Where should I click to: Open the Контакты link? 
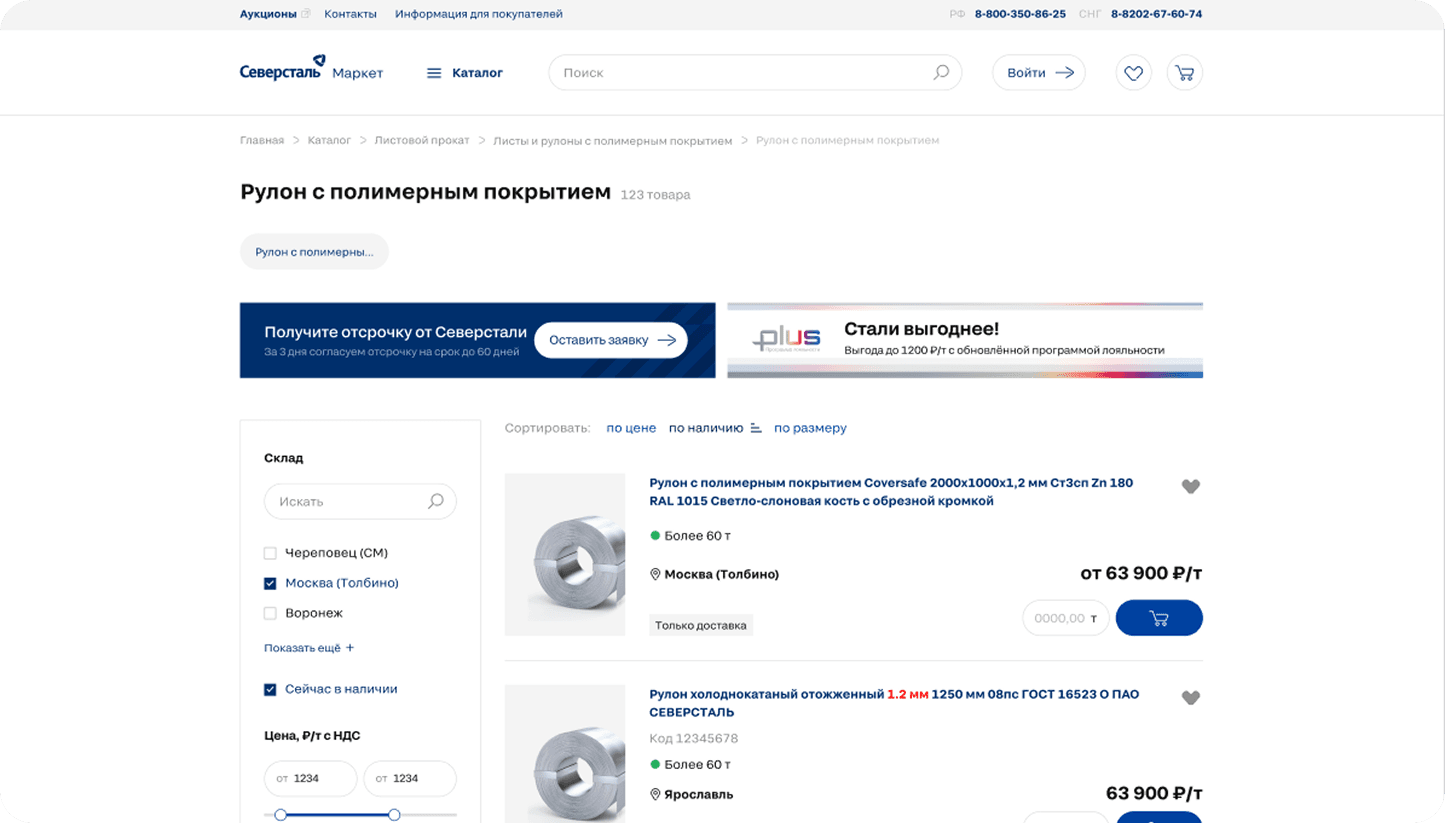[351, 14]
